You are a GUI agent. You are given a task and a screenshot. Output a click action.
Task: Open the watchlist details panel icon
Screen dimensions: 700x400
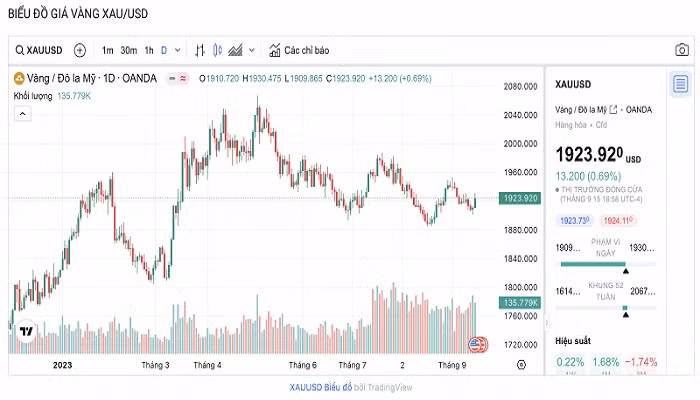(x=680, y=84)
